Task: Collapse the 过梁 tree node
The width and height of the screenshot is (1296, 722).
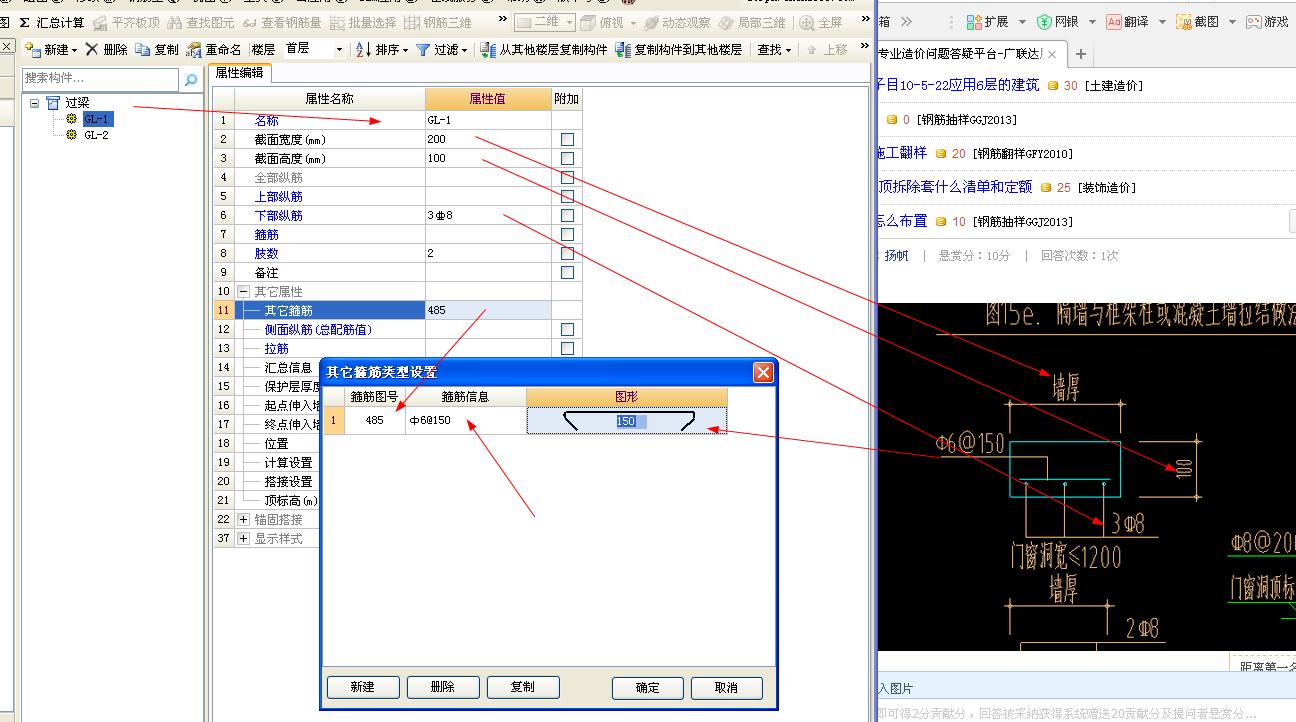Action: (x=34, y=102)
